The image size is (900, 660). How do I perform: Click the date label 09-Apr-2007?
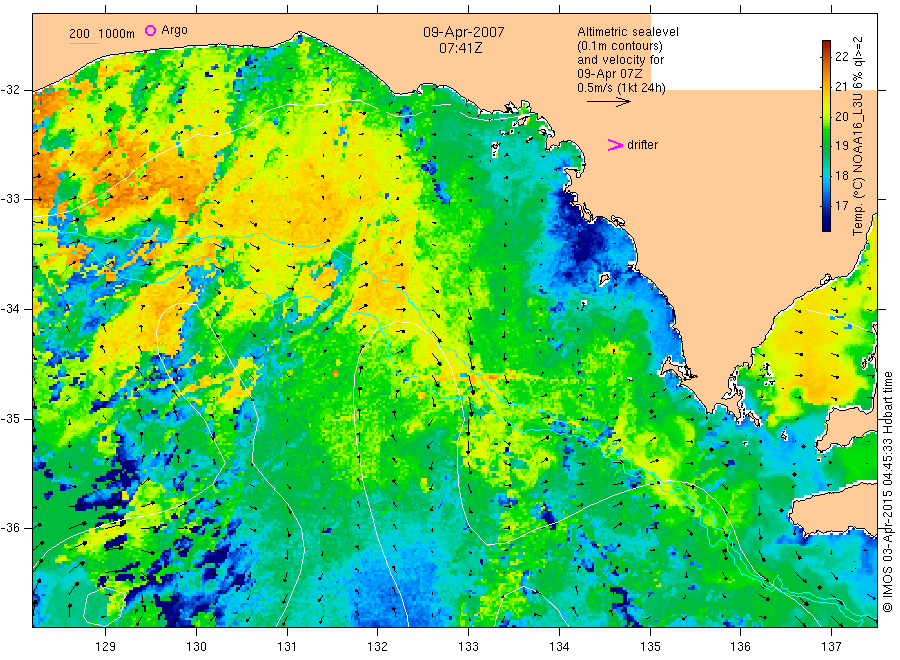pos(464,32)
